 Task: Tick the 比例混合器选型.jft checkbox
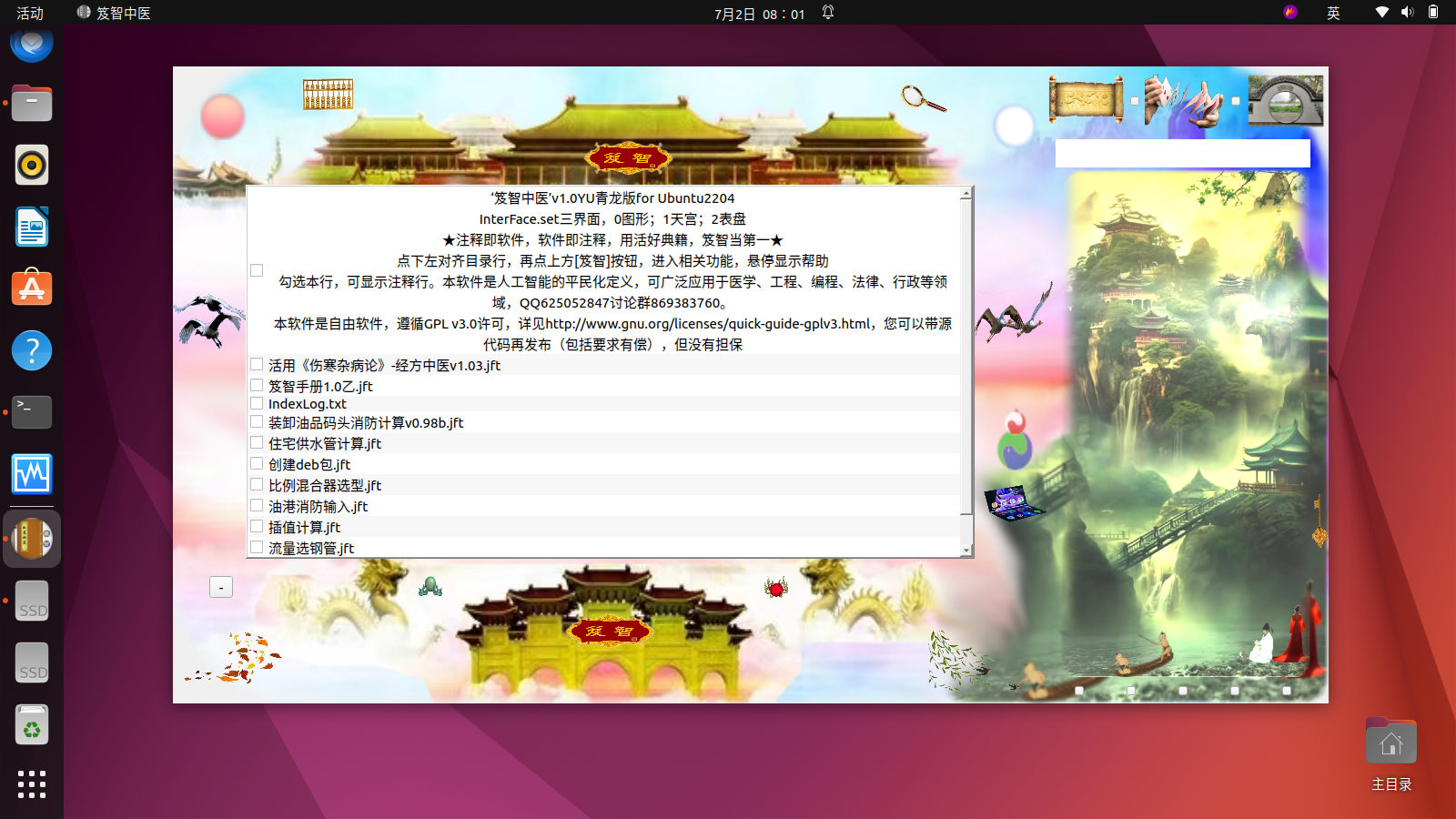coord(257,484)
